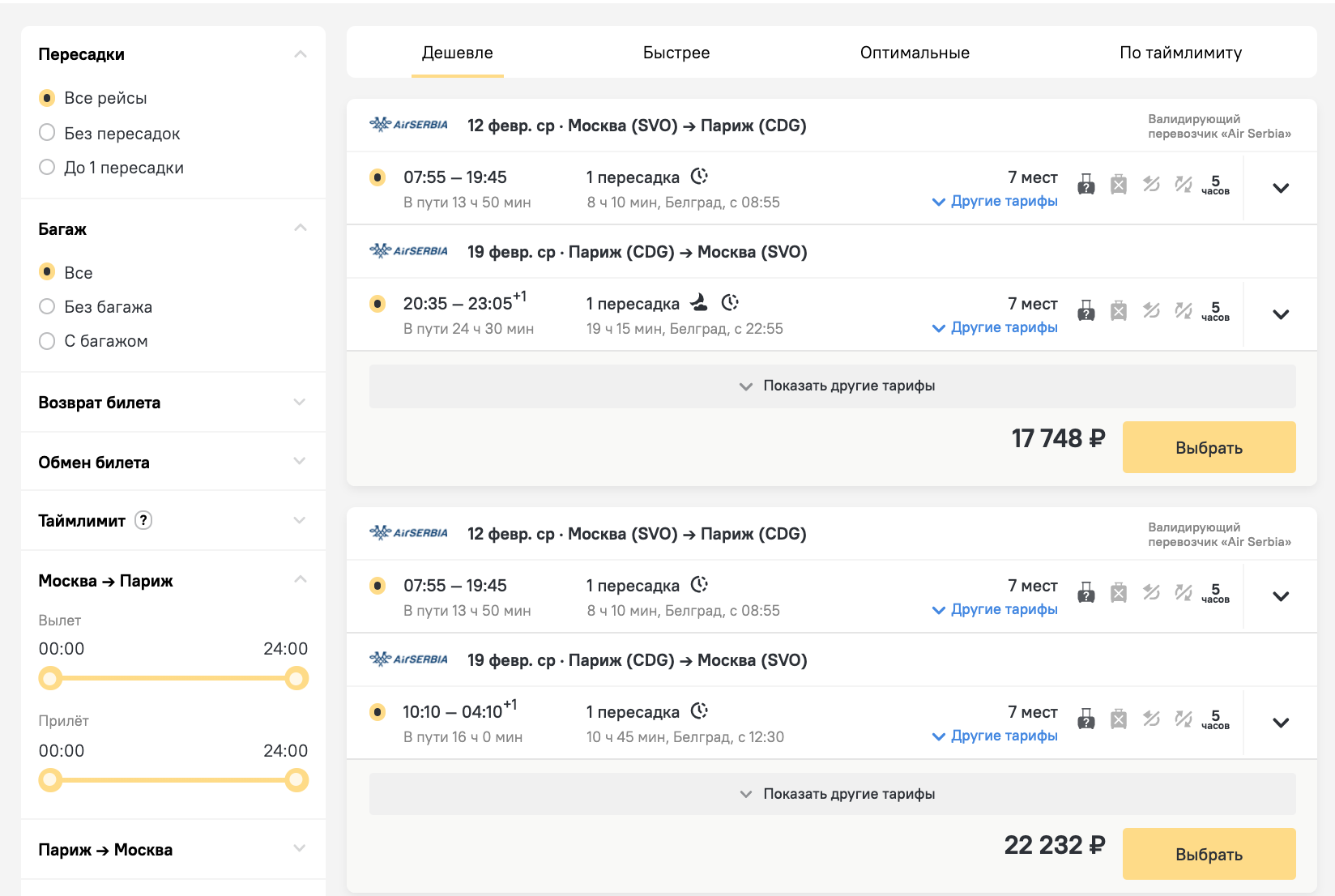The width and height of the screenshot is (1335, 896).
Task: Click '19 ч 15 мин, Белград, с 22:55' layover text
Action: [685, 329]
